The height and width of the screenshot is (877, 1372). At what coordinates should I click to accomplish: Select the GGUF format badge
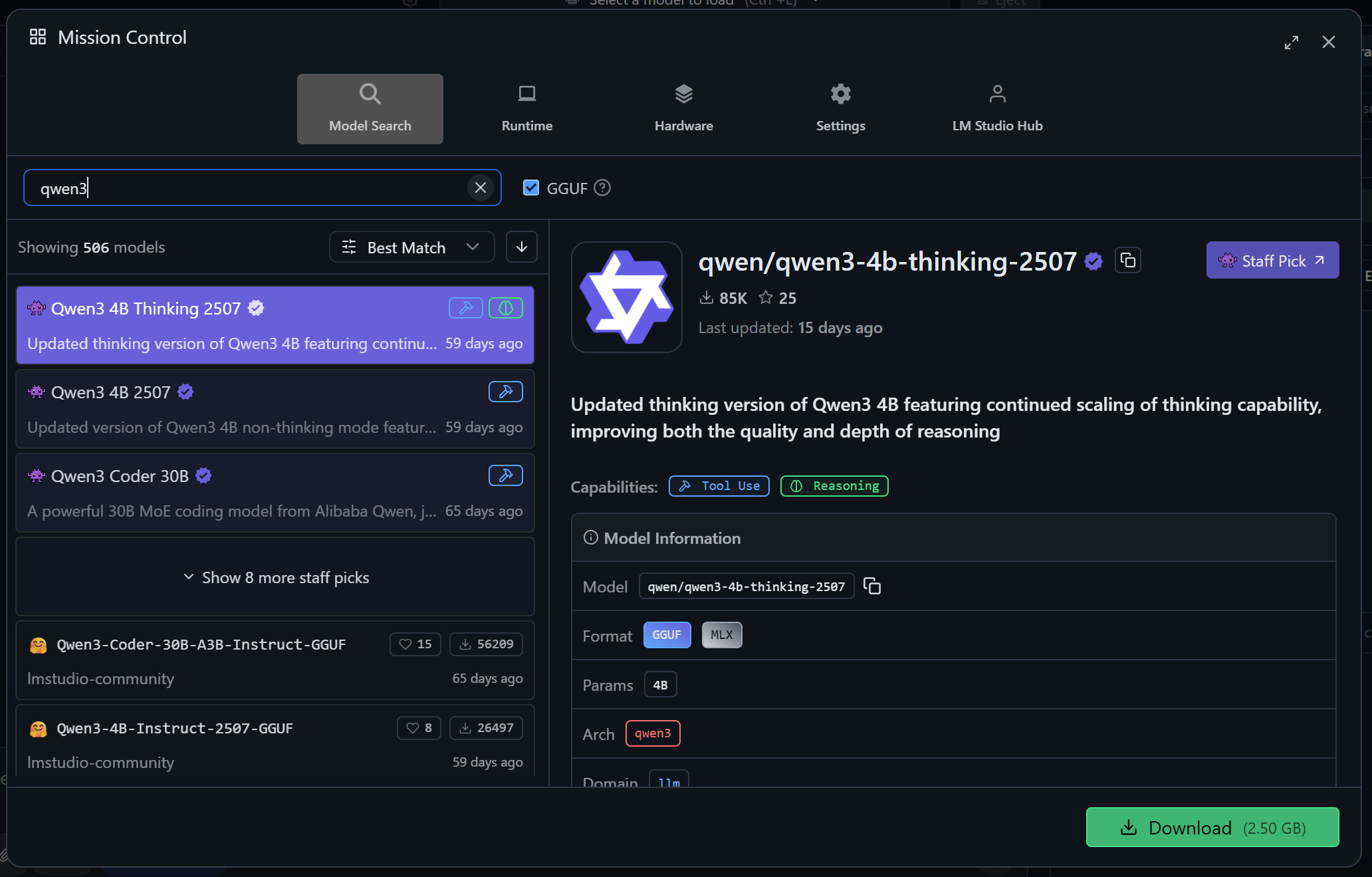tap(667, 635)
